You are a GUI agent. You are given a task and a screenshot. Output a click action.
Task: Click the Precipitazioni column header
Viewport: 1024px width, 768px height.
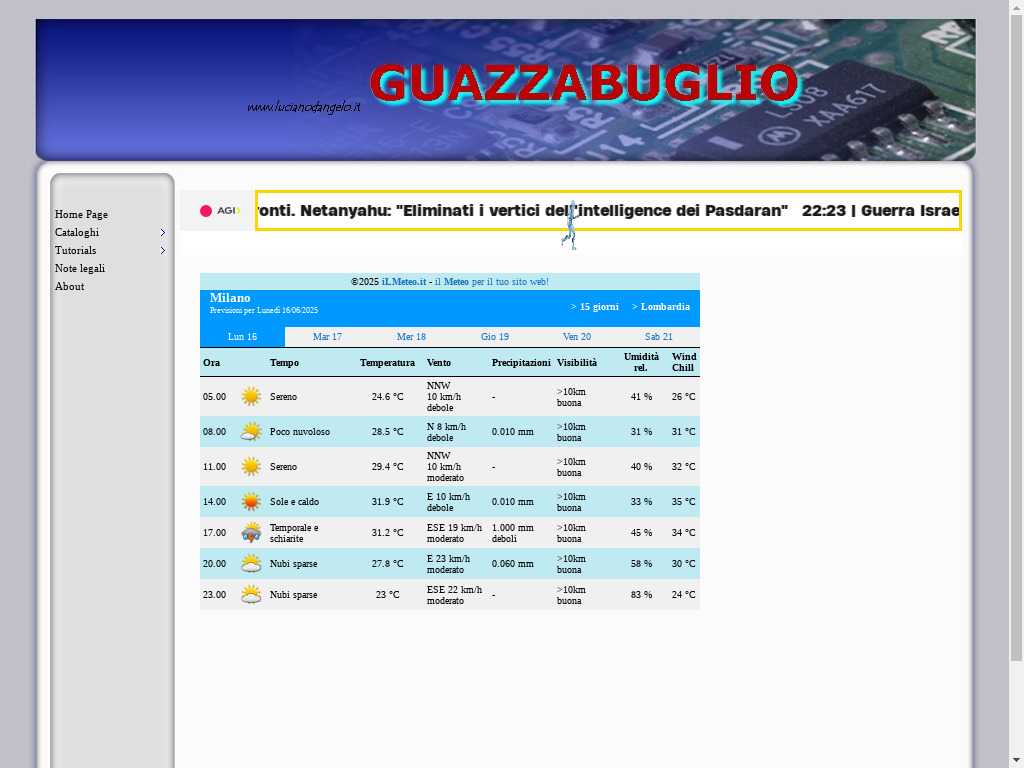tap(521, 363)
